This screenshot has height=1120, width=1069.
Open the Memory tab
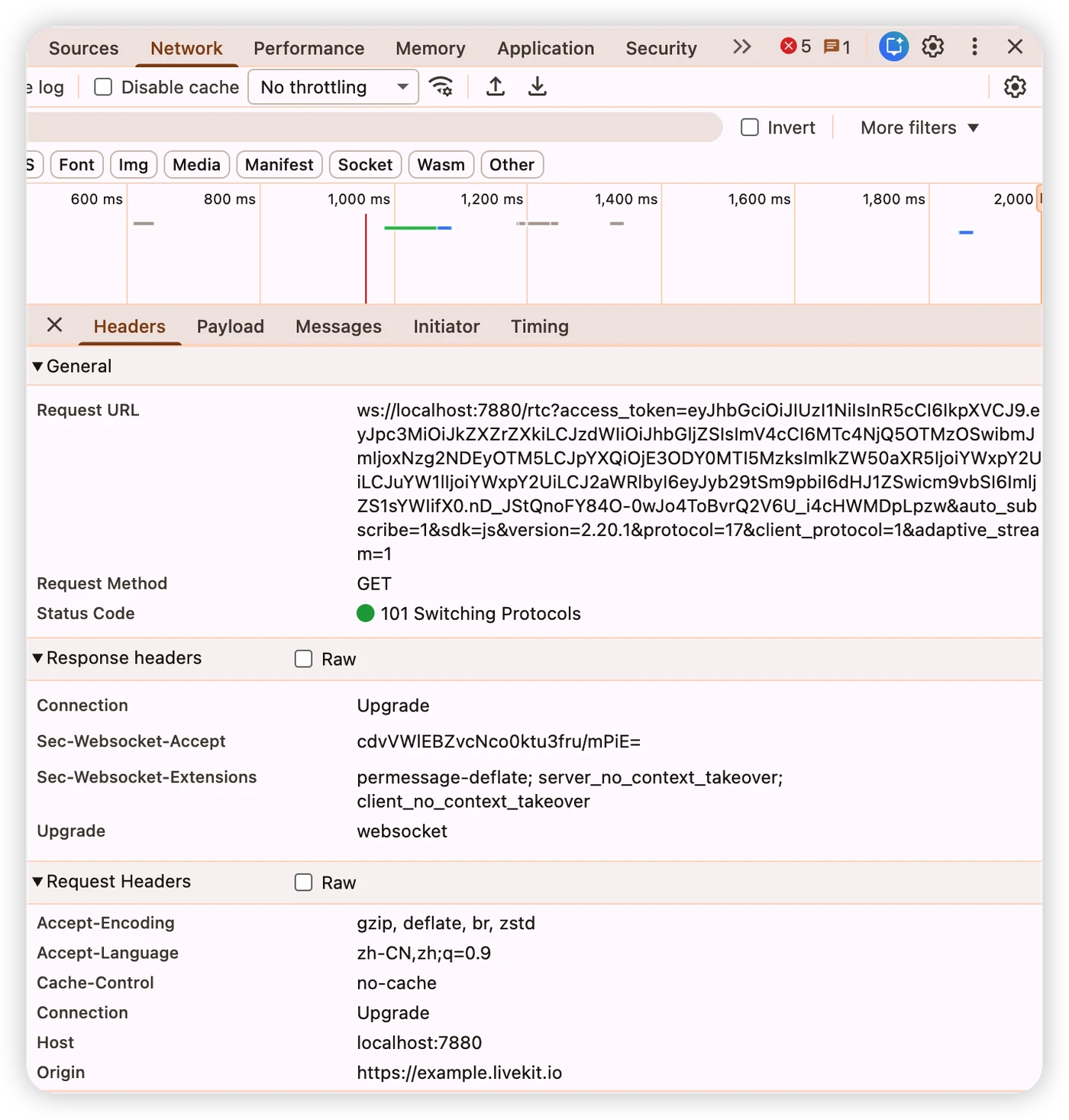pos(431,48)
